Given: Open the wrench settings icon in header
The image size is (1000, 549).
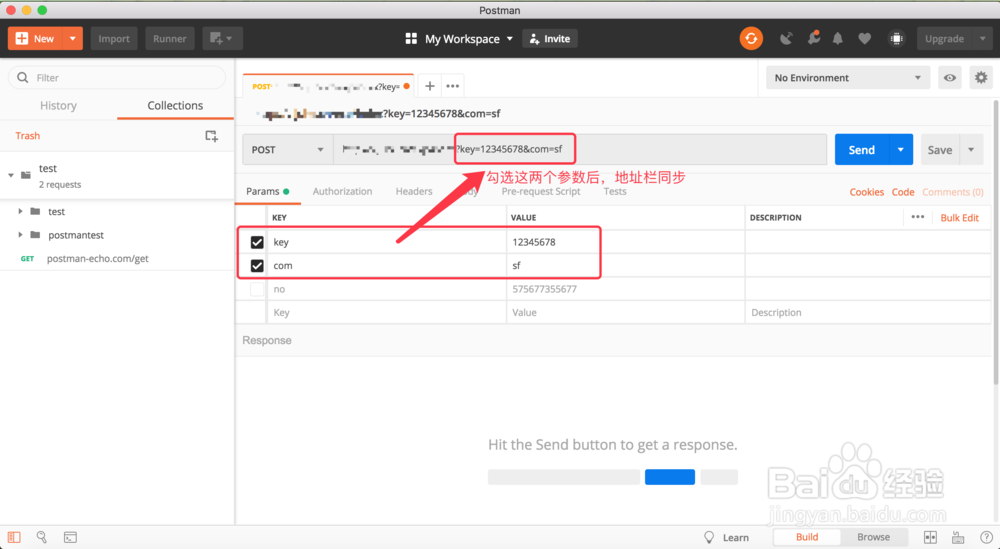Looking at the screenshot, I should pos(813,39).
